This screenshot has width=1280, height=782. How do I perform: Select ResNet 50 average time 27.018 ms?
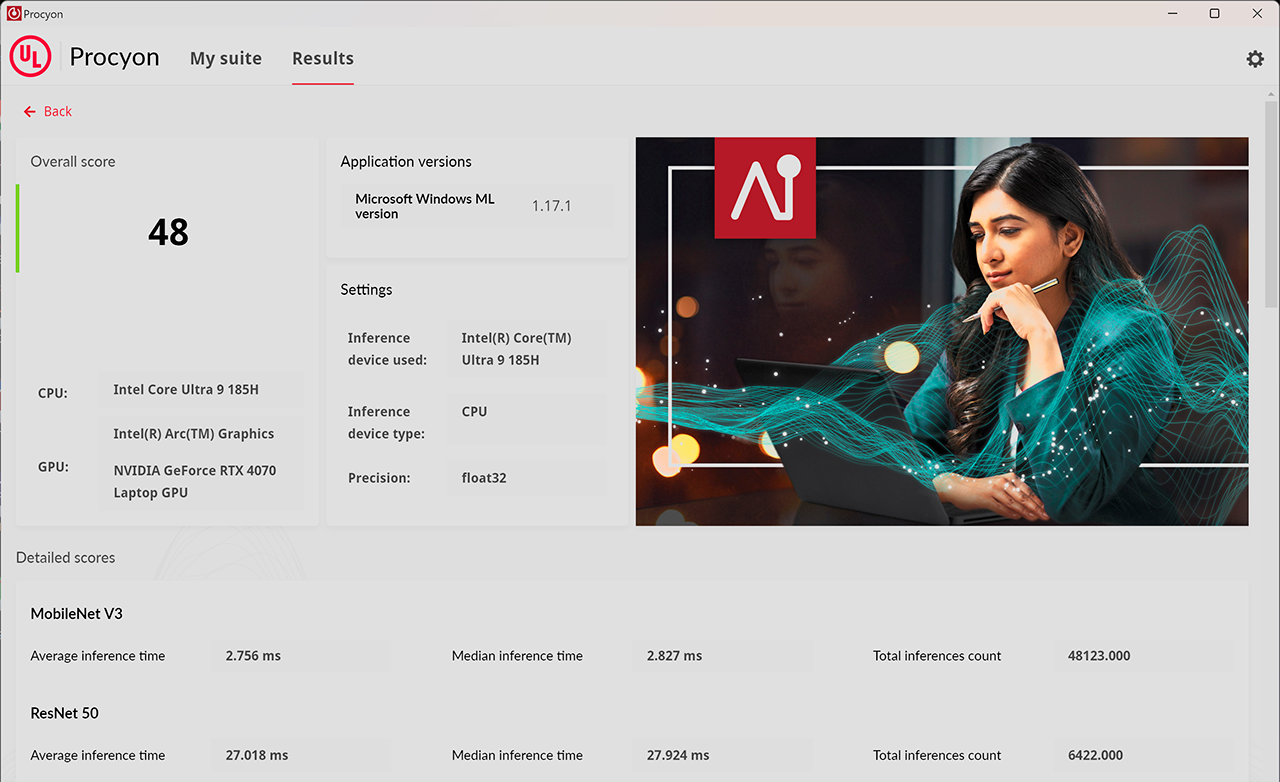pos(257,756)
